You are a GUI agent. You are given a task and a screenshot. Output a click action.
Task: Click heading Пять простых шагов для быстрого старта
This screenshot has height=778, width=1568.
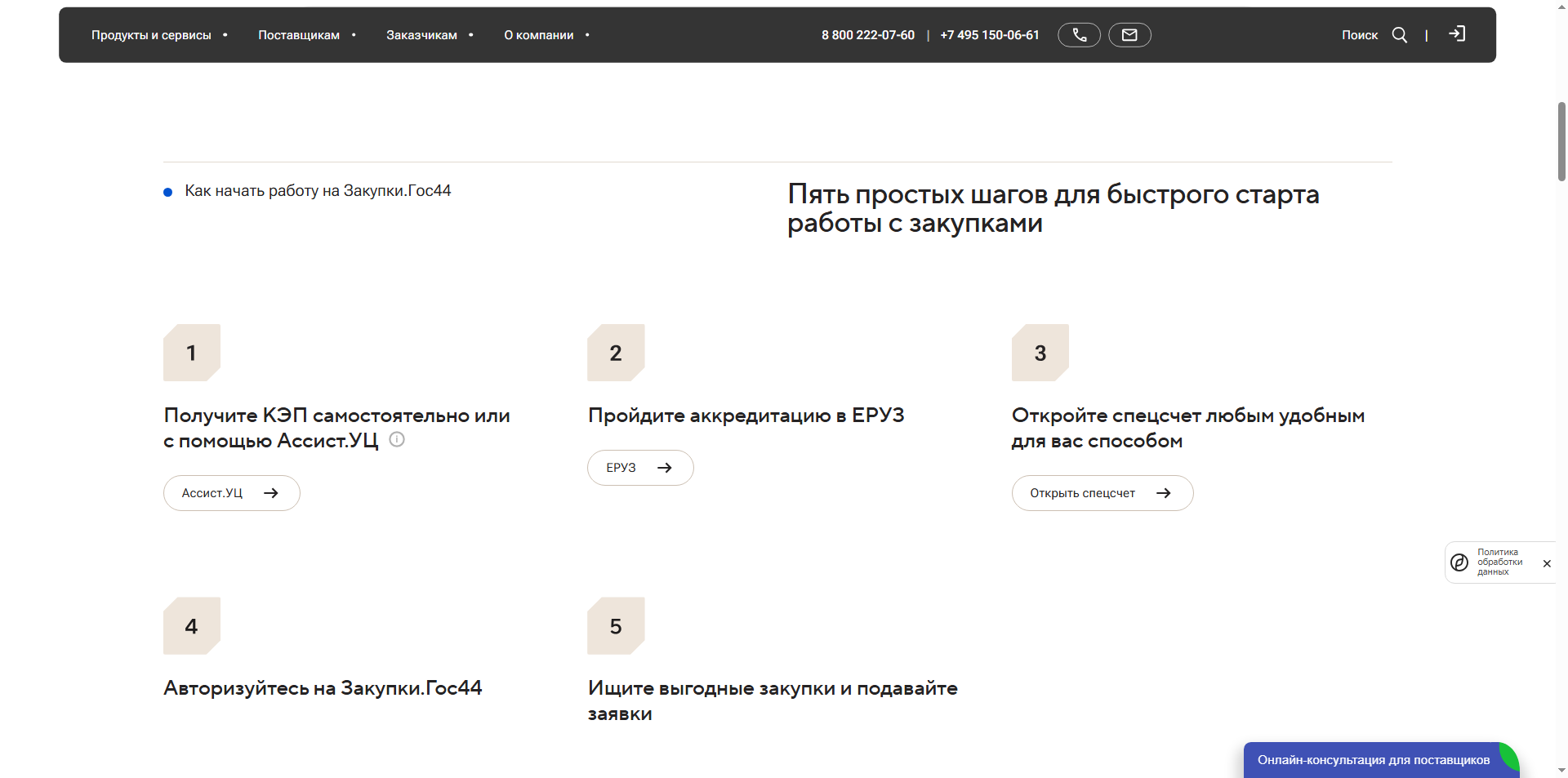pyautogui.click(x=1053, y=208)
